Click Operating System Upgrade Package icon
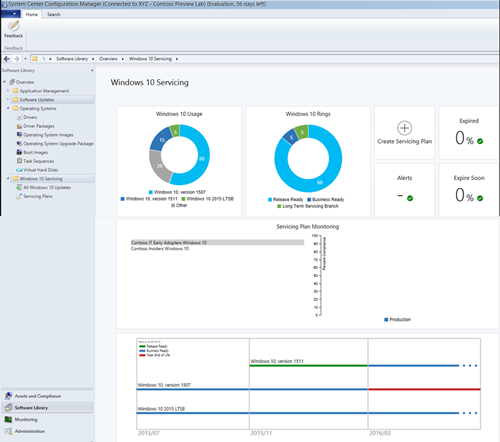 click(19, 143)
